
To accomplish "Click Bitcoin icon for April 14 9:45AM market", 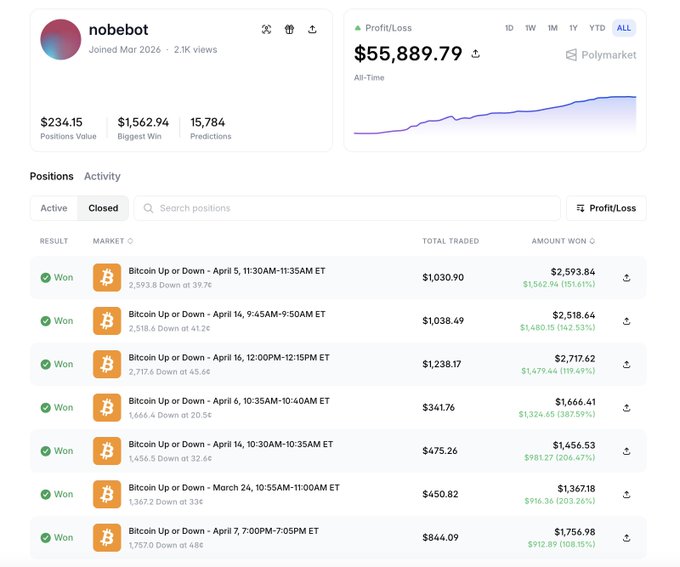I will 107,321.
